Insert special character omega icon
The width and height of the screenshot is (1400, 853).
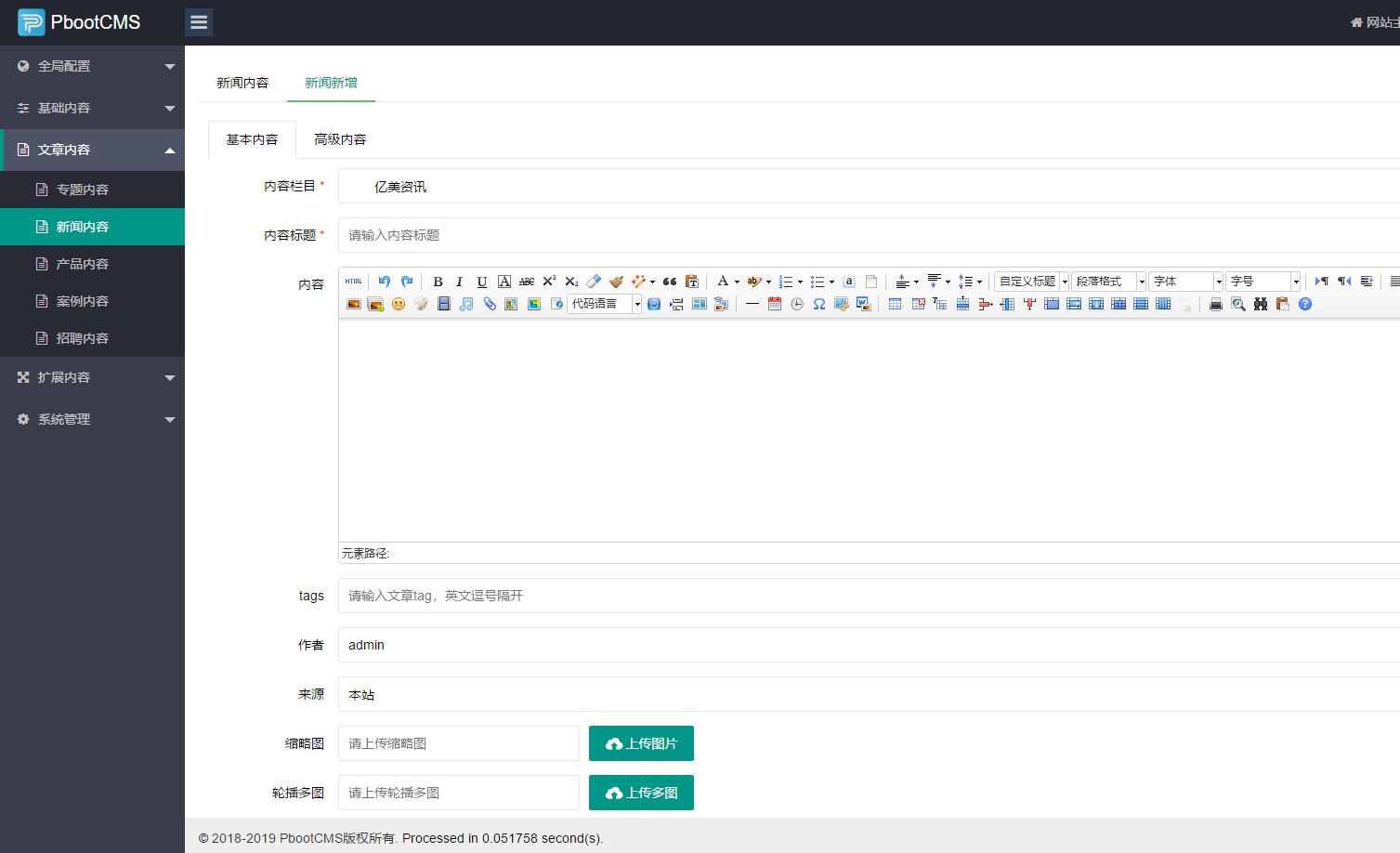819,304
